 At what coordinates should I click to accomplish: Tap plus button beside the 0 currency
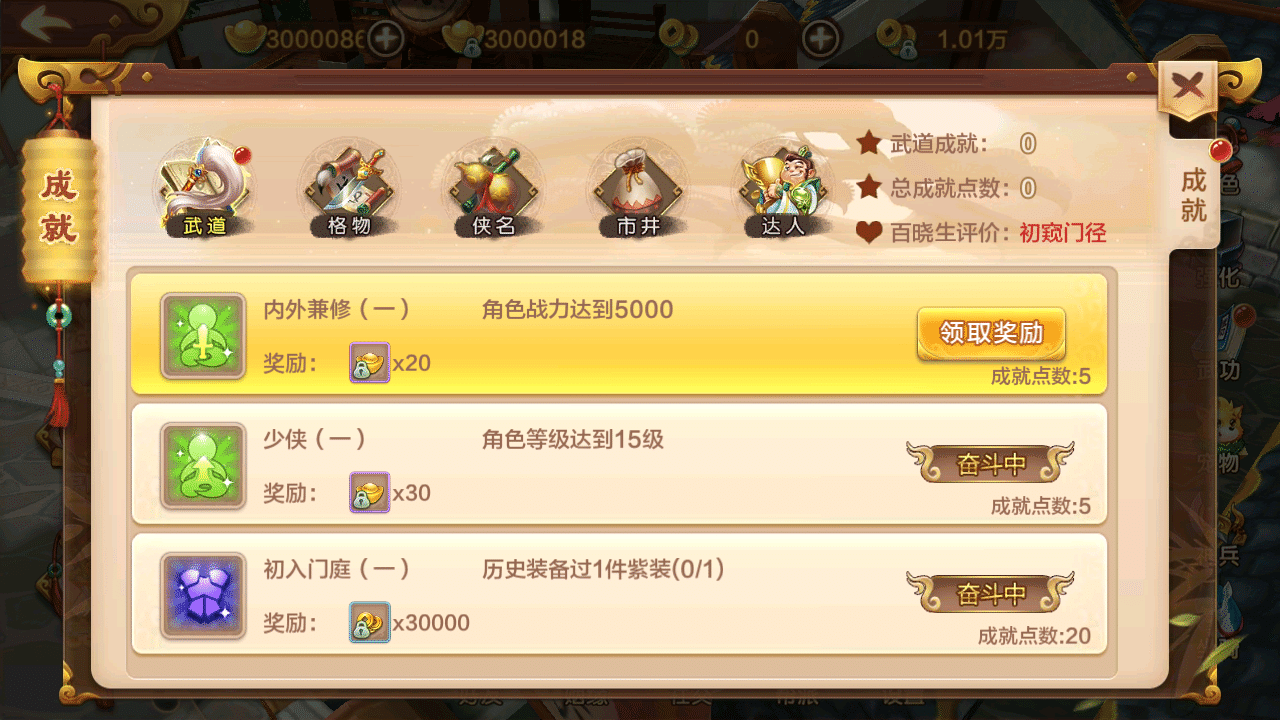822,40
